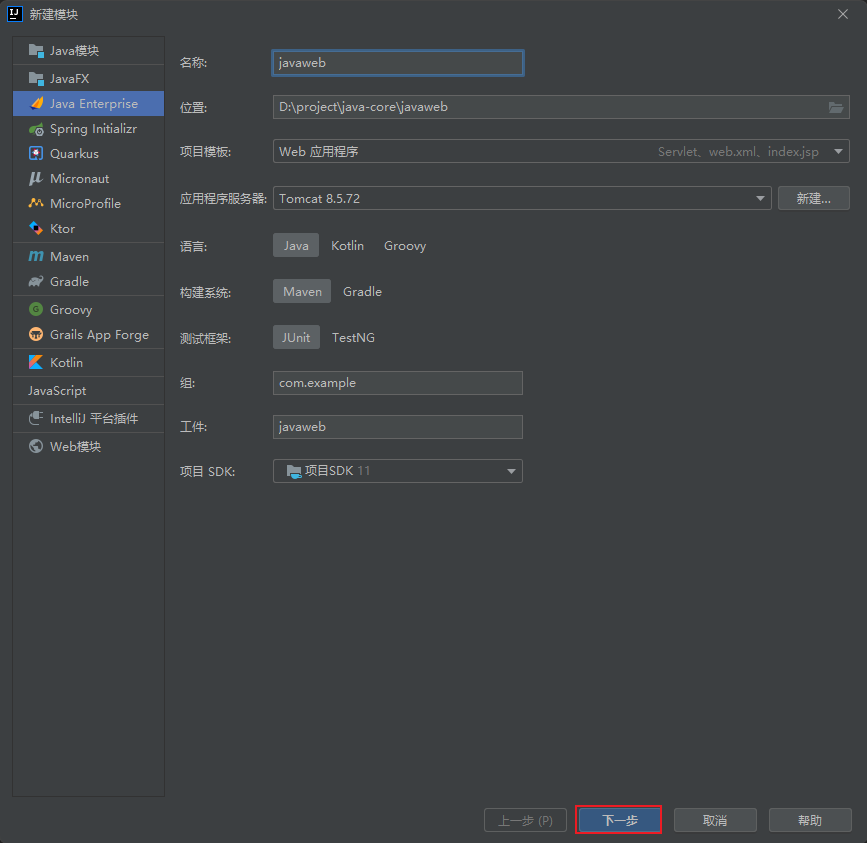
Task: Click the MicroProfile icon
Action: click(36, 203)
